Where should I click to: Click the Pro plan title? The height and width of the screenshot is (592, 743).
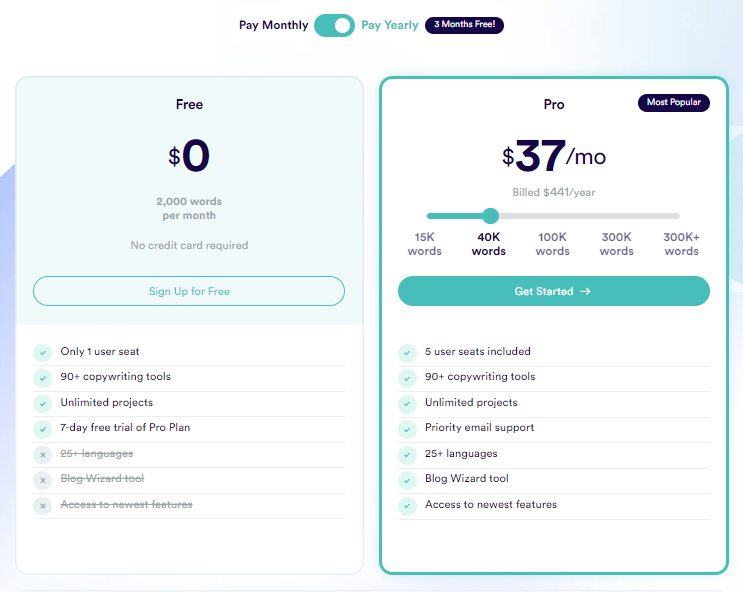(553, 104)
